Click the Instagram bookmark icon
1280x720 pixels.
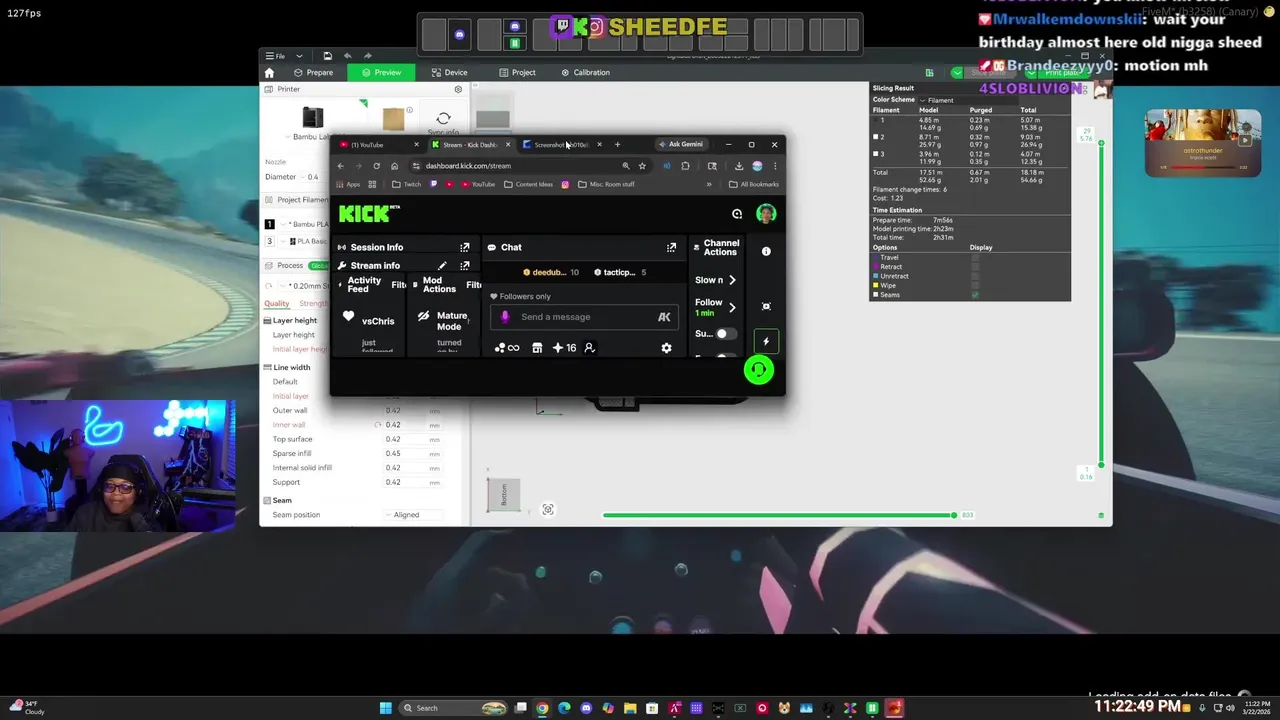[x=565, y=184]
